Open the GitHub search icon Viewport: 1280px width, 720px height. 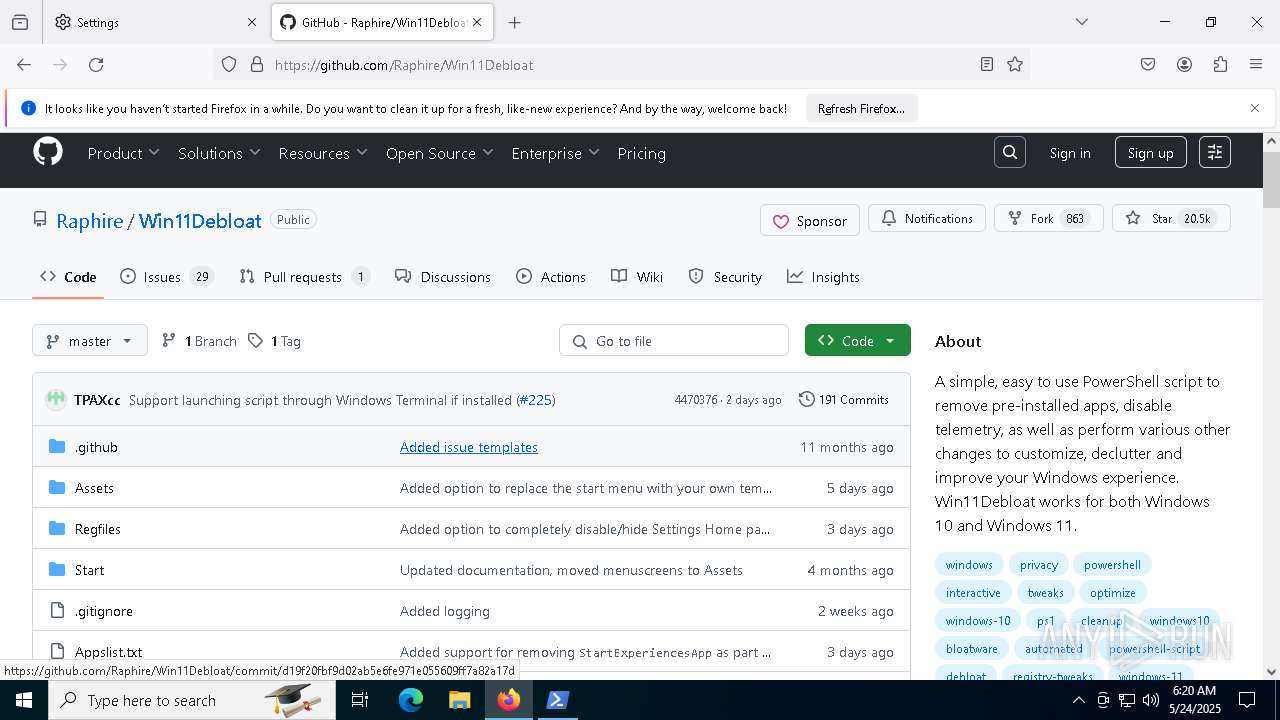pyautogui.click(x=1010, y=152)
